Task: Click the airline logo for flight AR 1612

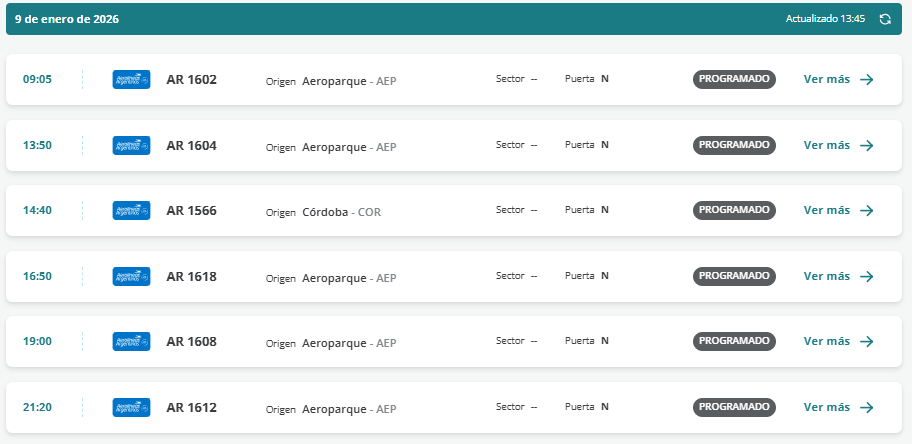Action: 131,407
